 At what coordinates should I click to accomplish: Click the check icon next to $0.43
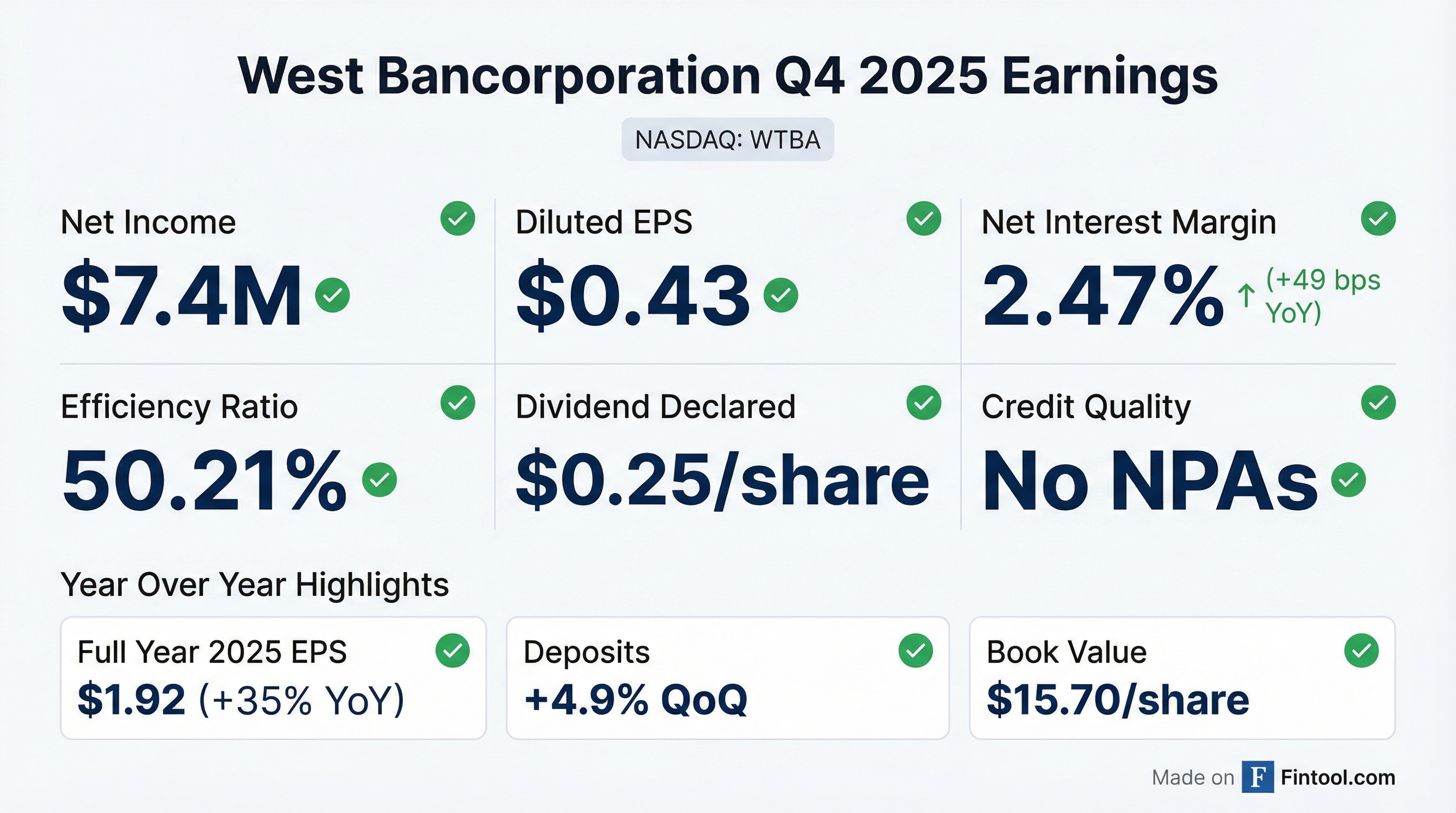(x=780, y=295)
